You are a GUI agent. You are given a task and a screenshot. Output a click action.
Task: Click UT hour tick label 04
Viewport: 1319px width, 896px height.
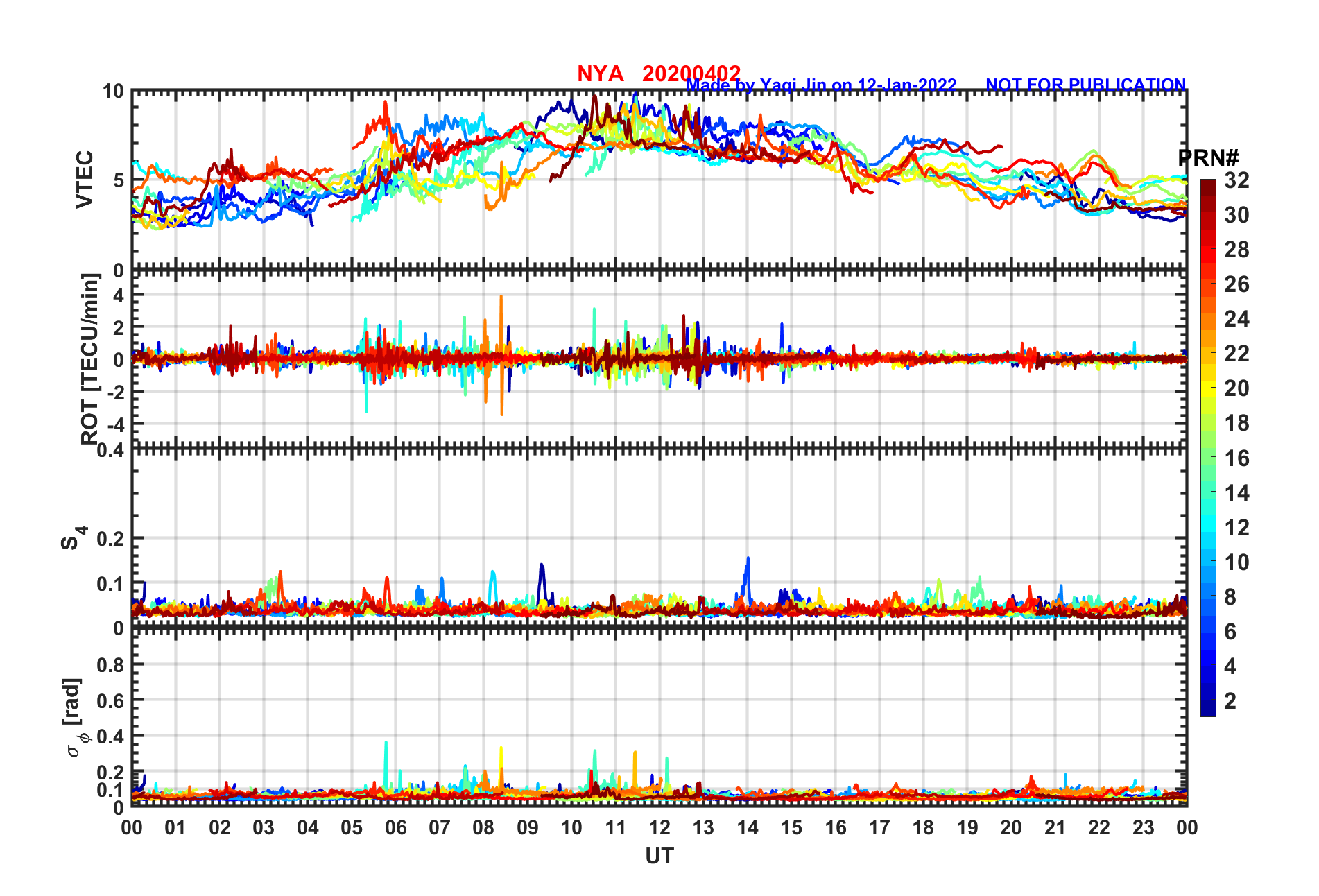tap(308, 827)
